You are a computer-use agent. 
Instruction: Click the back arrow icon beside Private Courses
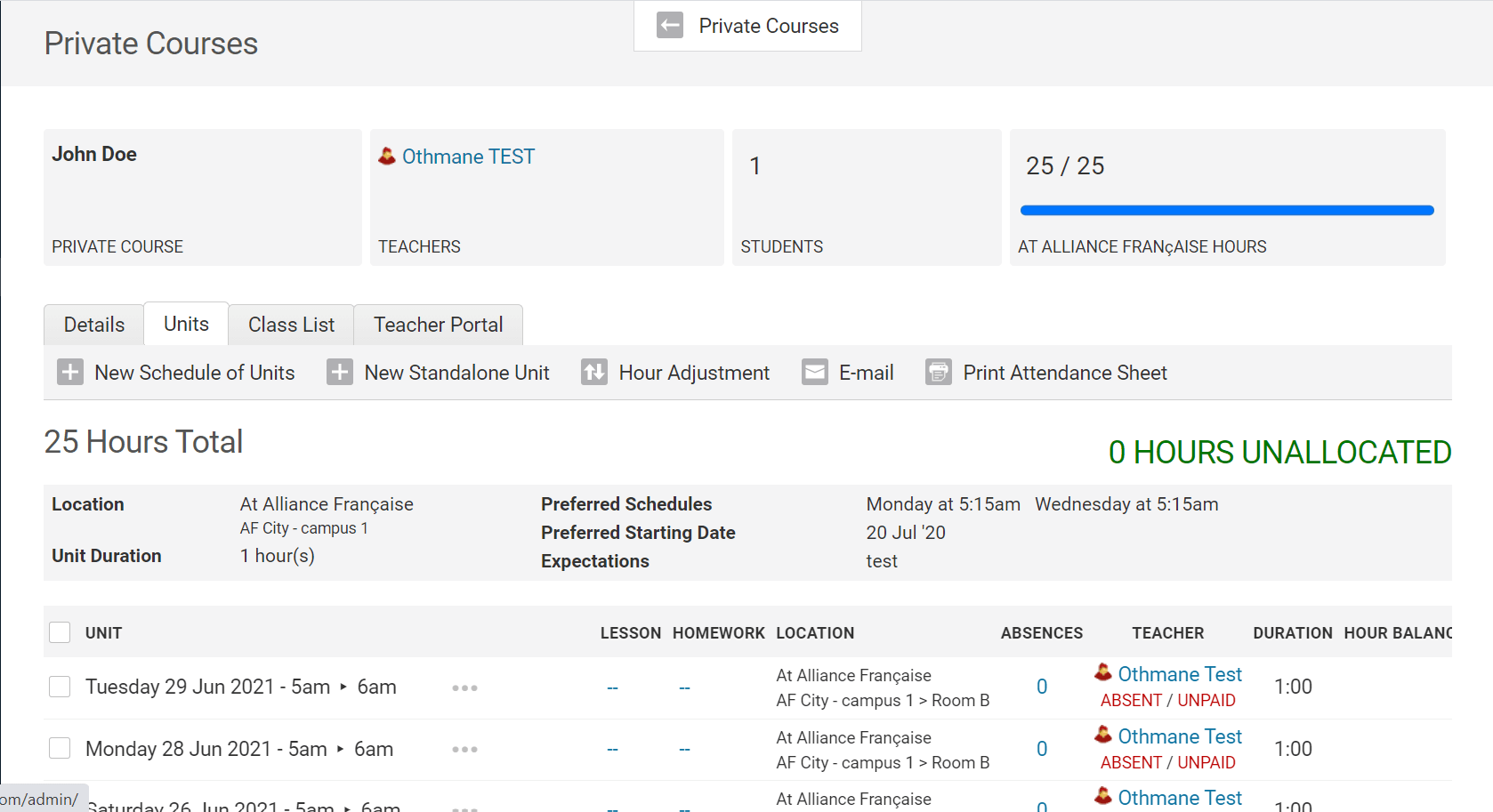point(670,26)
